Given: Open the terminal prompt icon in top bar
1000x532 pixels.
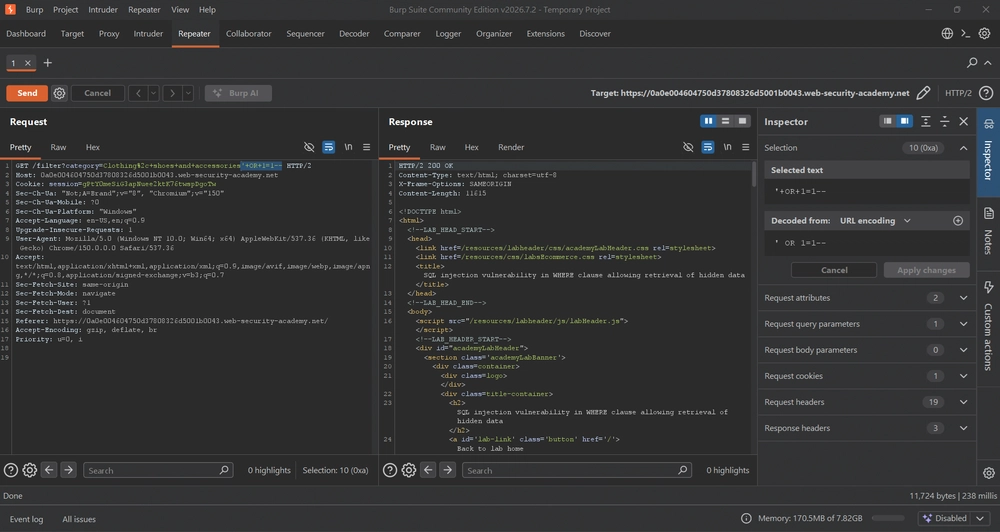Looking at the screenshot, I should point(966,34).
